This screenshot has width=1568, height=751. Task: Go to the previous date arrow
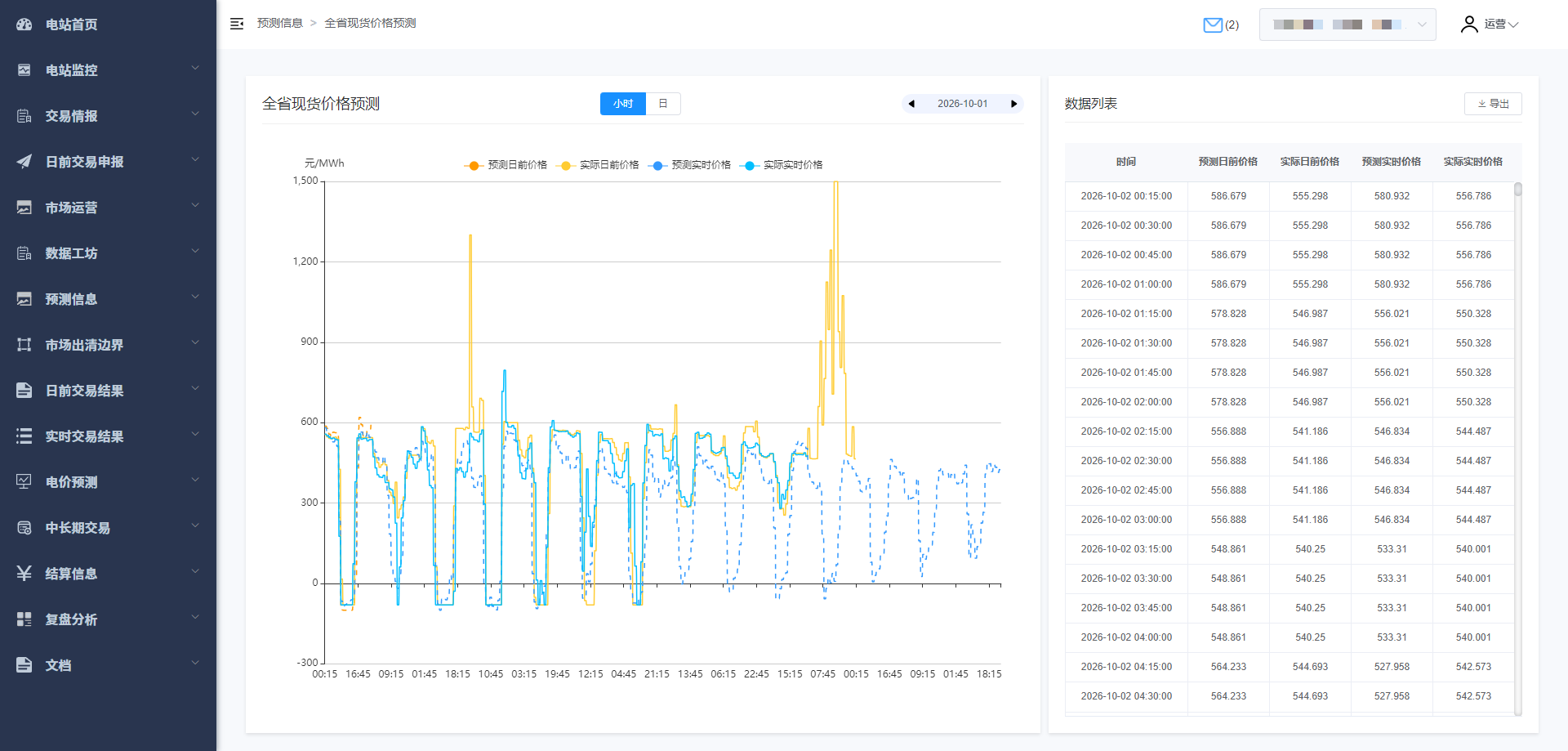pyautogui.click(x=911, y=104)
